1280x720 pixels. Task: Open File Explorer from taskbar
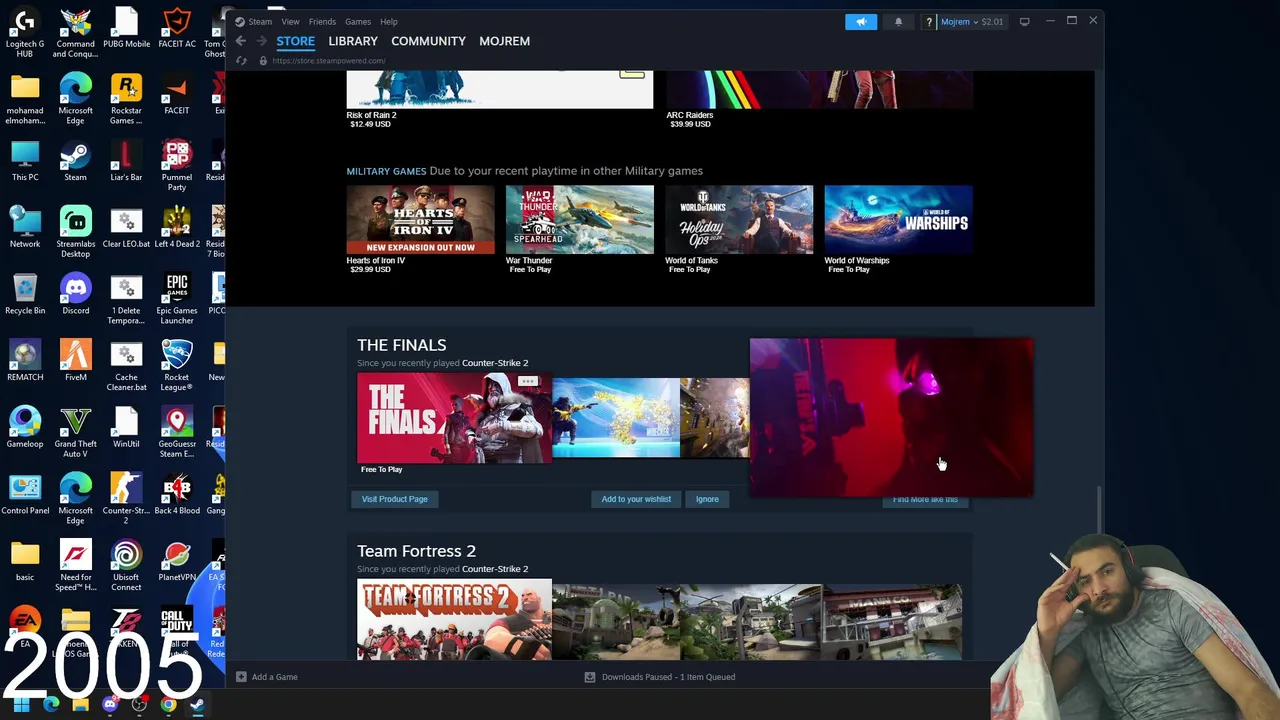pyautogui.click(x=80, y=705)
